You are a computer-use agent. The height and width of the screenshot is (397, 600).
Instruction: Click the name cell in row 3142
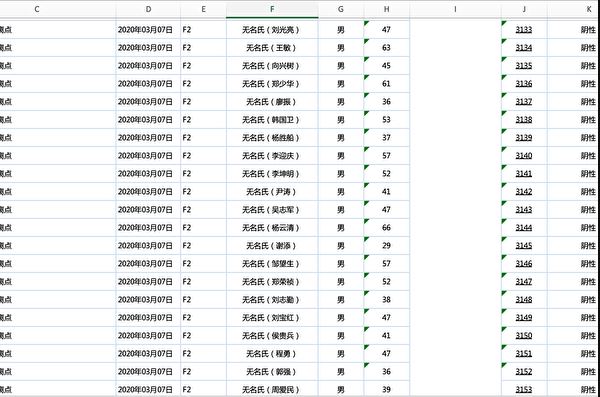(x=272, y=192)
